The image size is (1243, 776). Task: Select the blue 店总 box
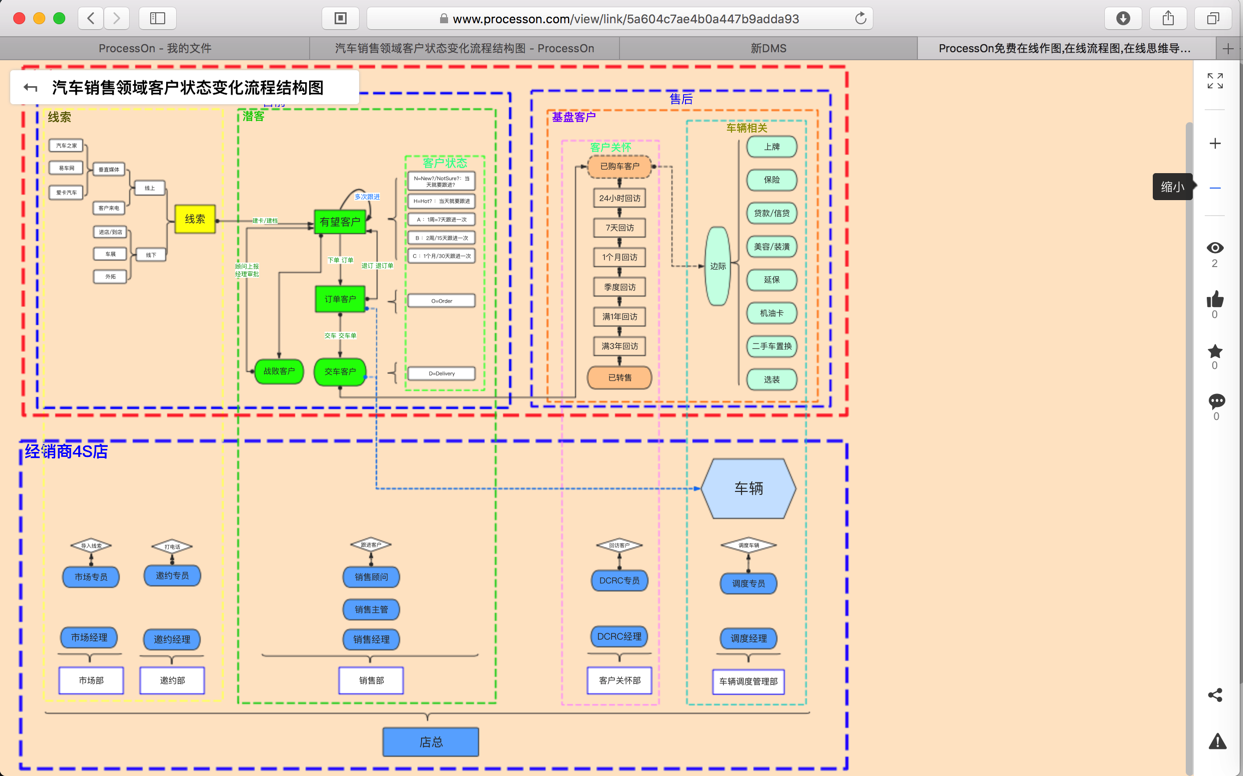[x=431, y=742]
